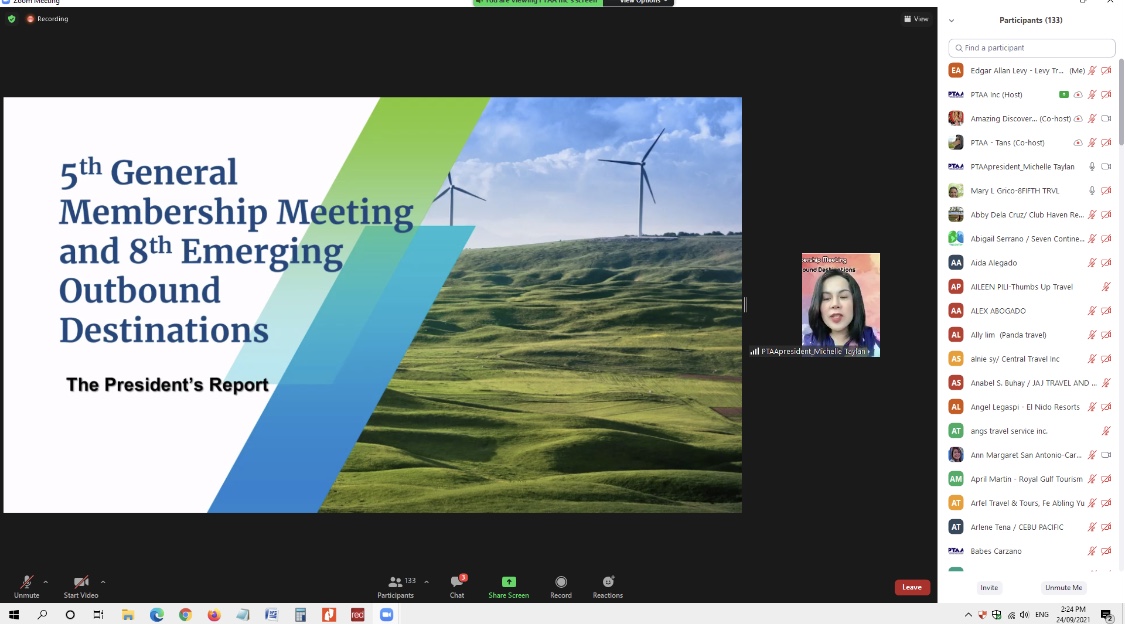Click Ally lim (Panda travel) entry

point(1030,335)
